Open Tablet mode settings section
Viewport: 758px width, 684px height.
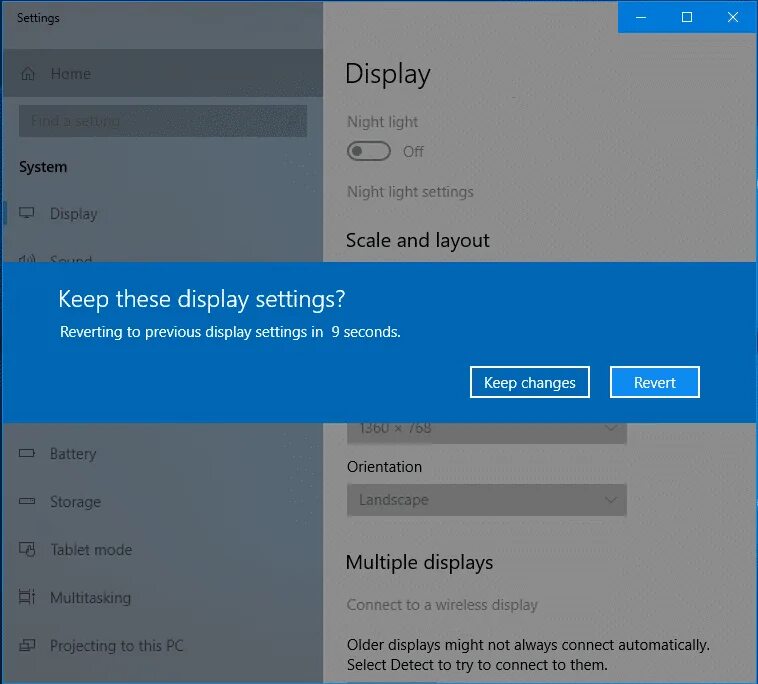pos(162,549)
